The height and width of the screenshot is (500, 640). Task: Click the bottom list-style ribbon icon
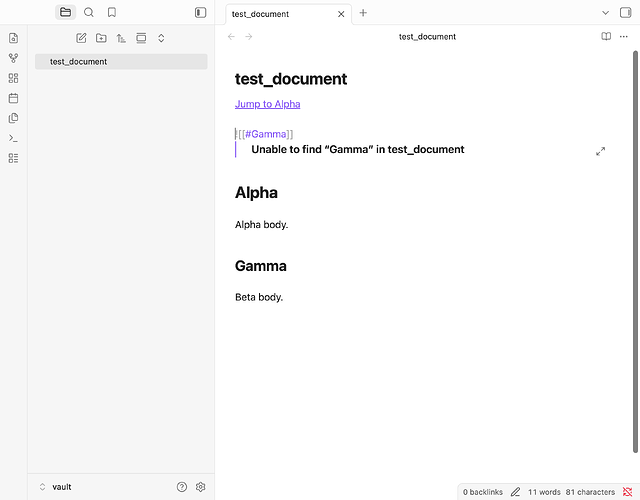coord(13,158)
